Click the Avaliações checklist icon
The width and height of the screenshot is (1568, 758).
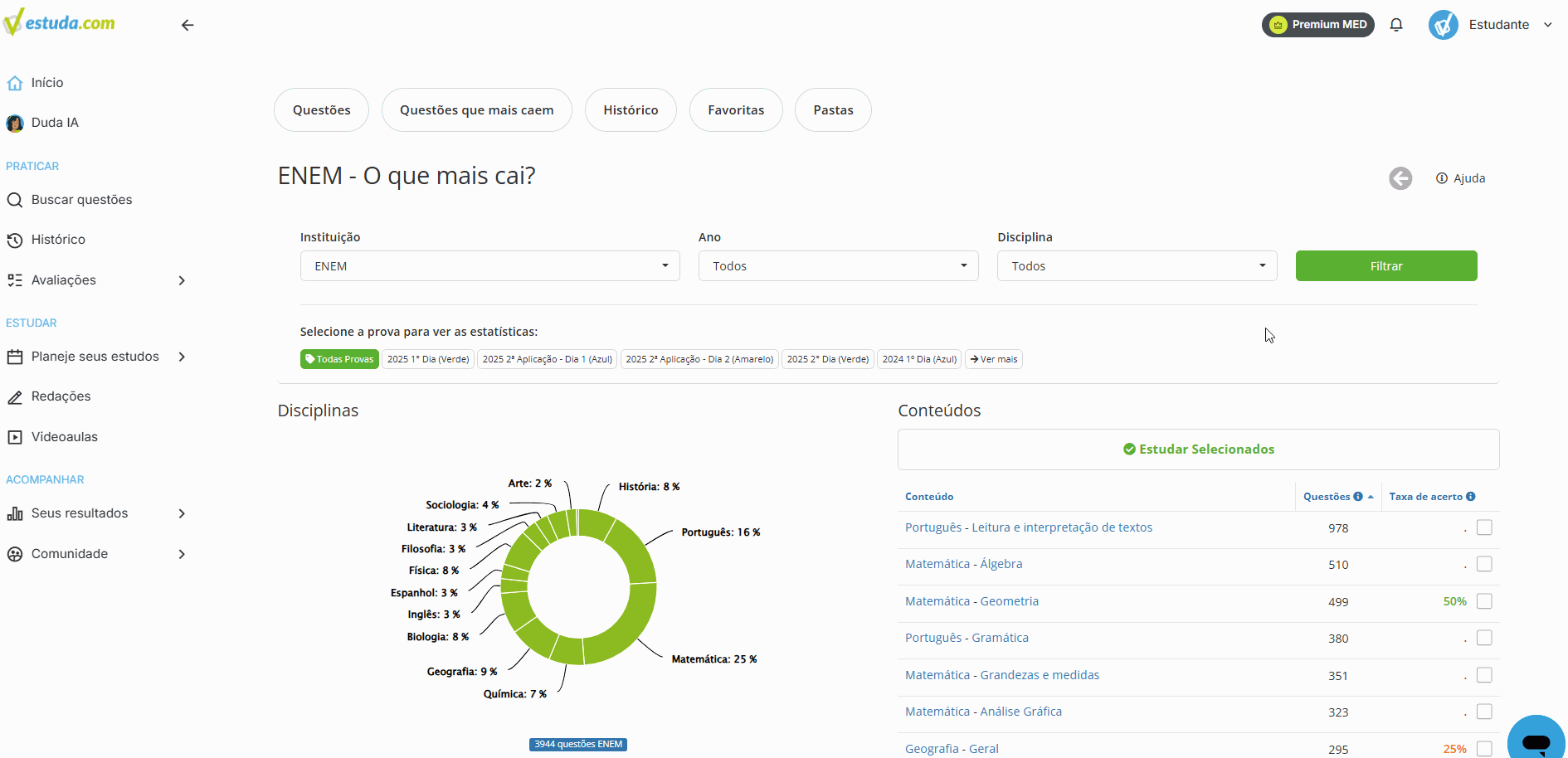(x=15, y=280)
